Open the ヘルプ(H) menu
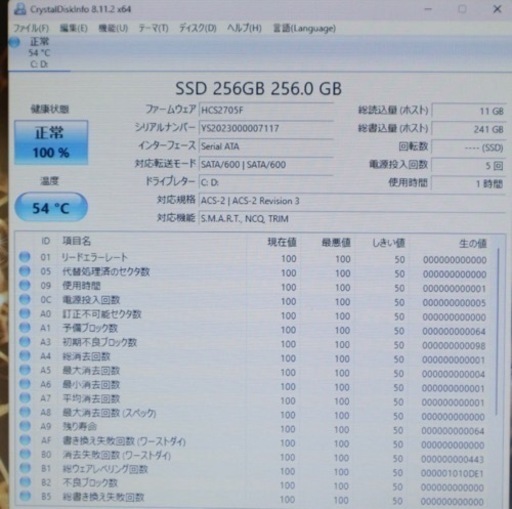The width and height of the screenshot is (512, 509). 244,28
